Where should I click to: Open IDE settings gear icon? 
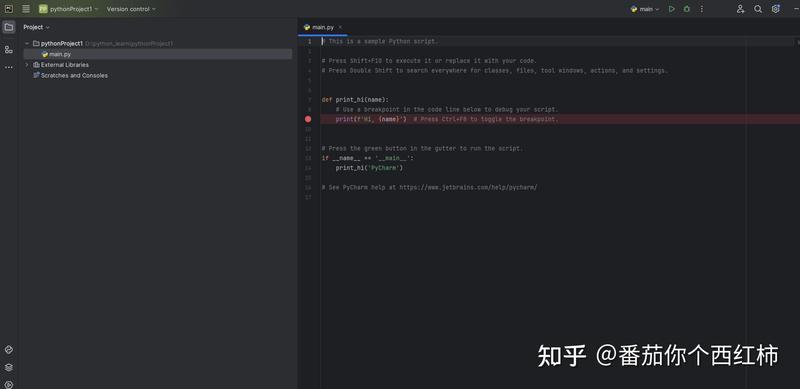(776, 9)
